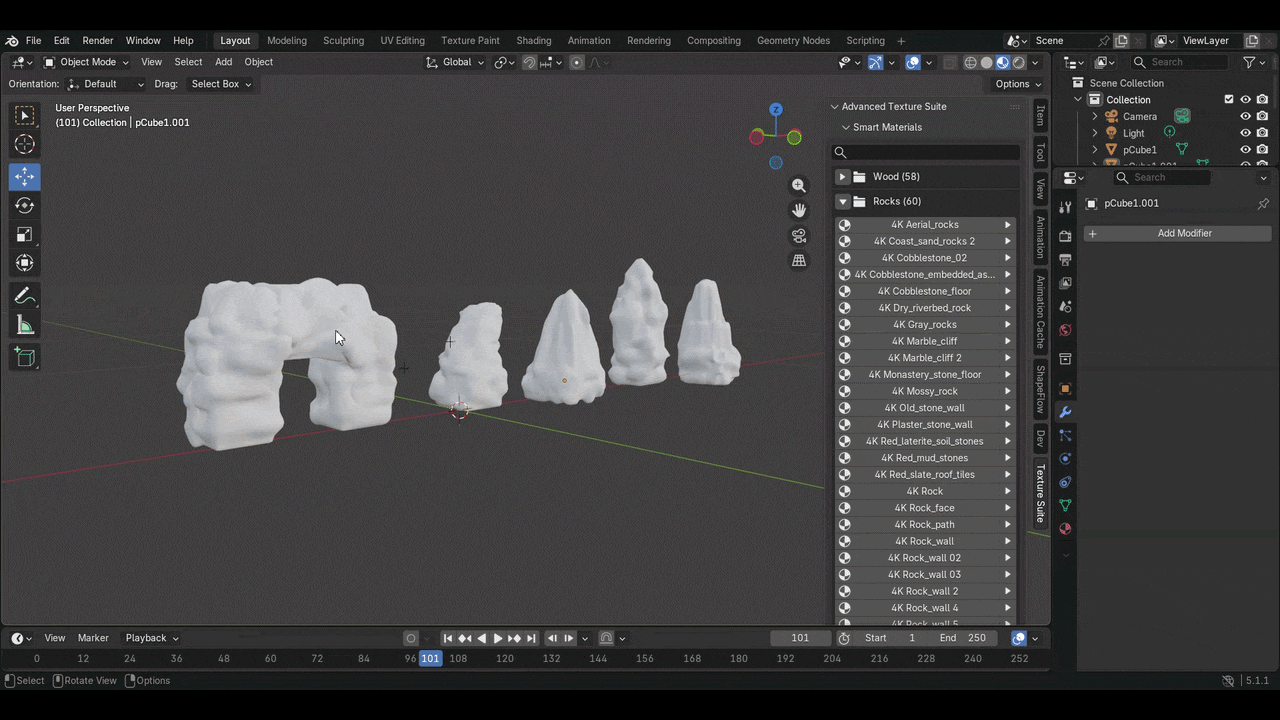Image resolution: width=1280 pixels, height=720 pixels.
Task: Toggle pCube1 viewport visibility eye
Action: [1246, 150]
